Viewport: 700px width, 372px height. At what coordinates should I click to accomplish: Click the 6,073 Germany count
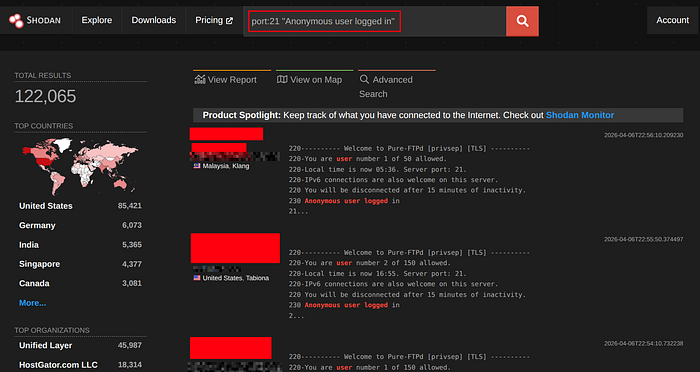pos(132,226)
